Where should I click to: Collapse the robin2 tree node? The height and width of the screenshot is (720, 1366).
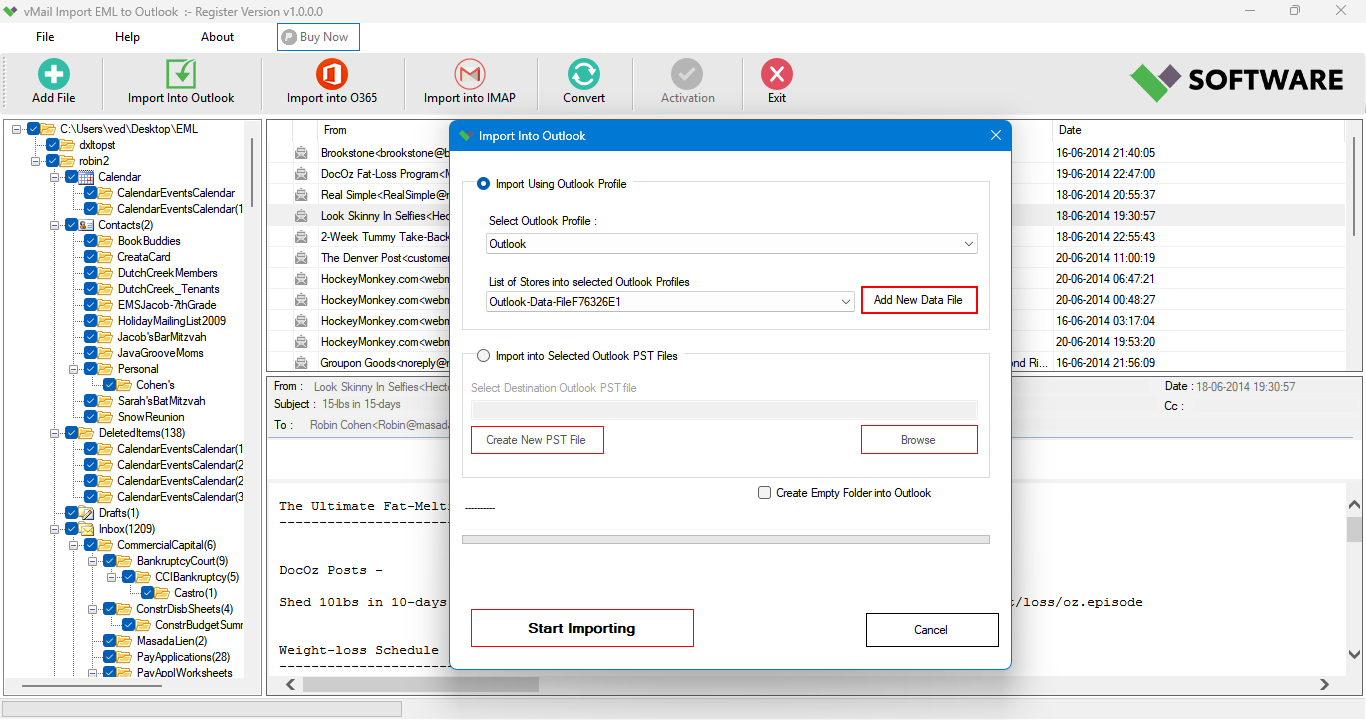point(36,161)
